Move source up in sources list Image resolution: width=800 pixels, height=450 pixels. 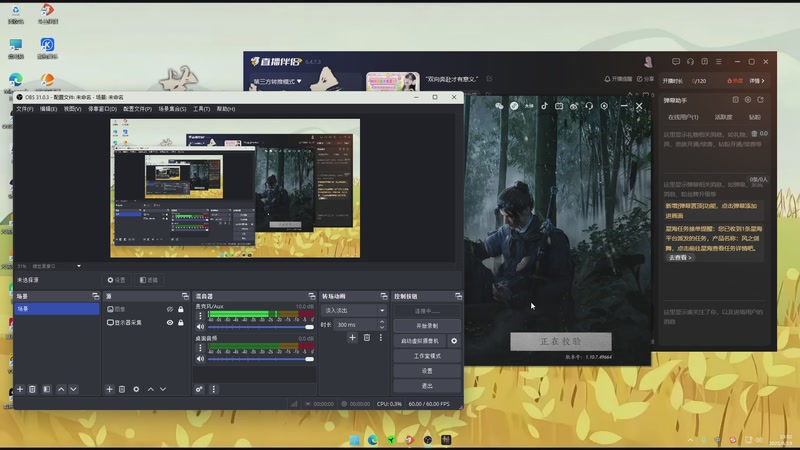pos(151,389)
